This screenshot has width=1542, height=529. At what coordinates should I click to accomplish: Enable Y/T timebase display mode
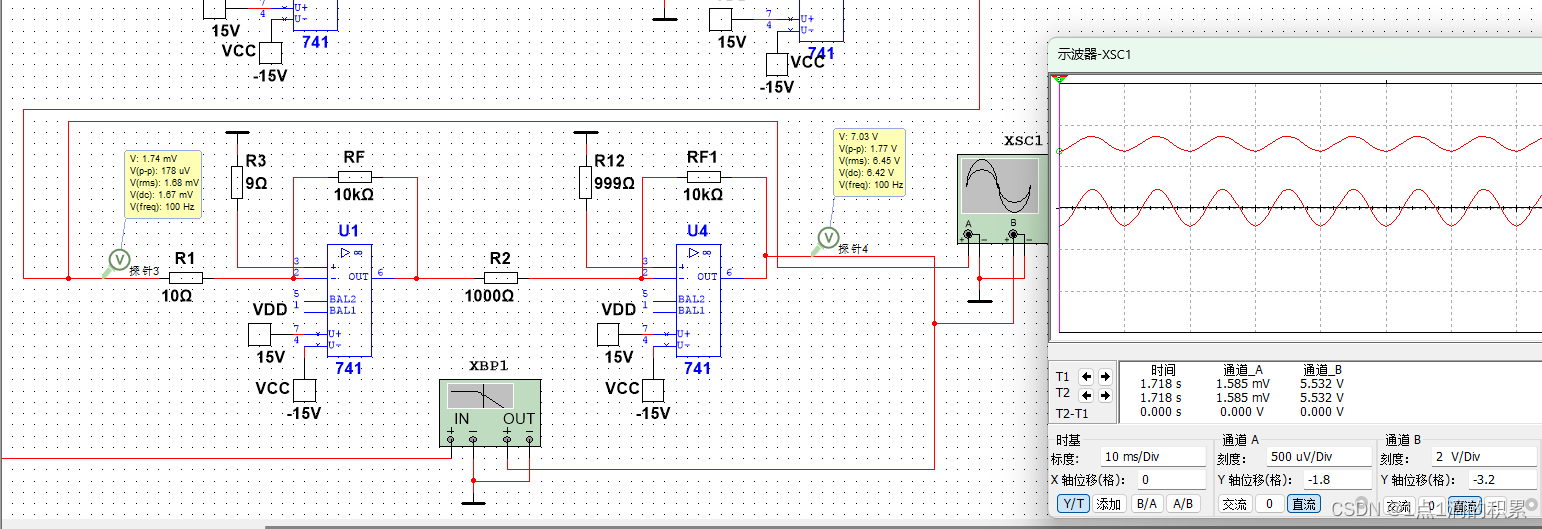pos(1075,505)
